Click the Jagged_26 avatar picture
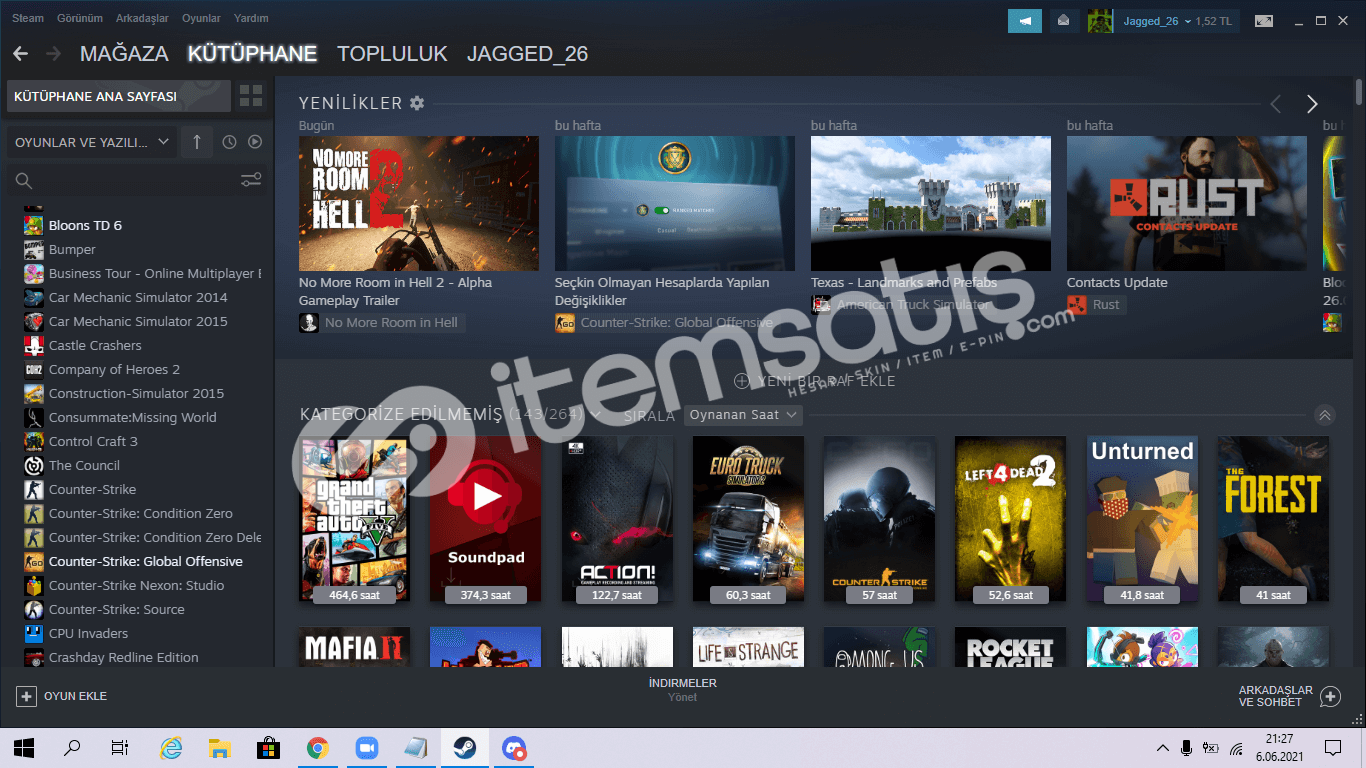 [1100, 20]
